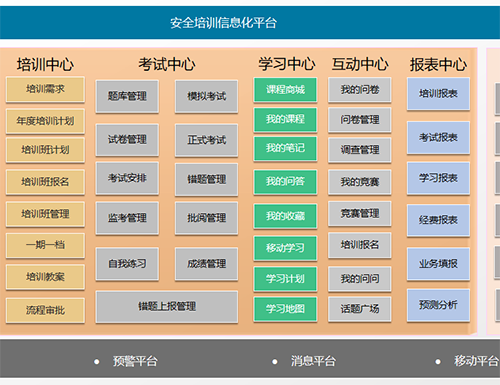Click the 话题广场 box
This screenshot has height=385, width=500.
[x=360, y=309]
